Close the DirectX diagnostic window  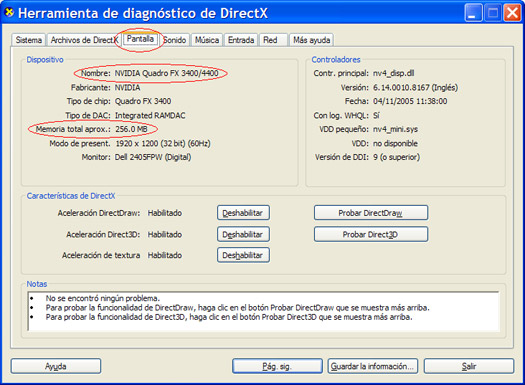pyautogui.click(x=512, y=13)
